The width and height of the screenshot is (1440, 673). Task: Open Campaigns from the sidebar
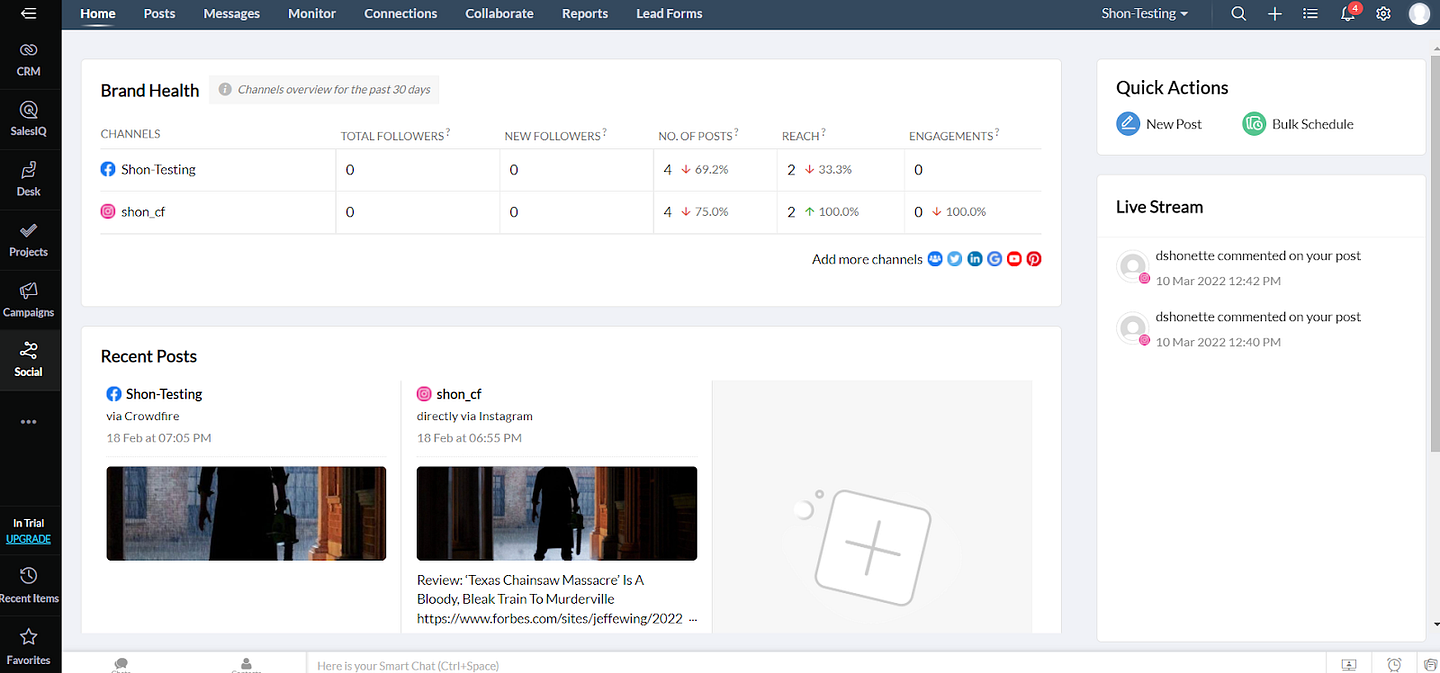coord(28,300)
